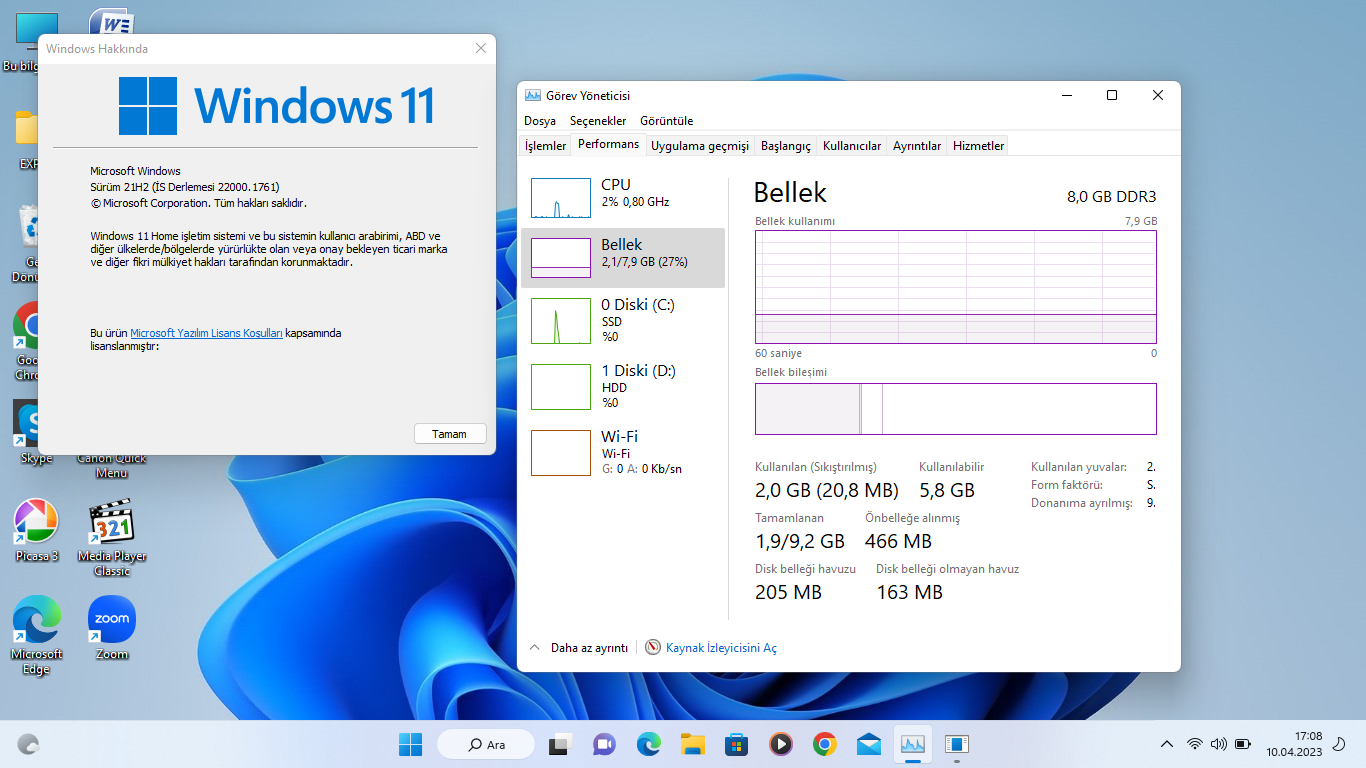The height and width of the screenshot is (768, 1366).
Task: Click the '1,9/9,2 GB' Tamamlanan value
Action: point(800,541)
